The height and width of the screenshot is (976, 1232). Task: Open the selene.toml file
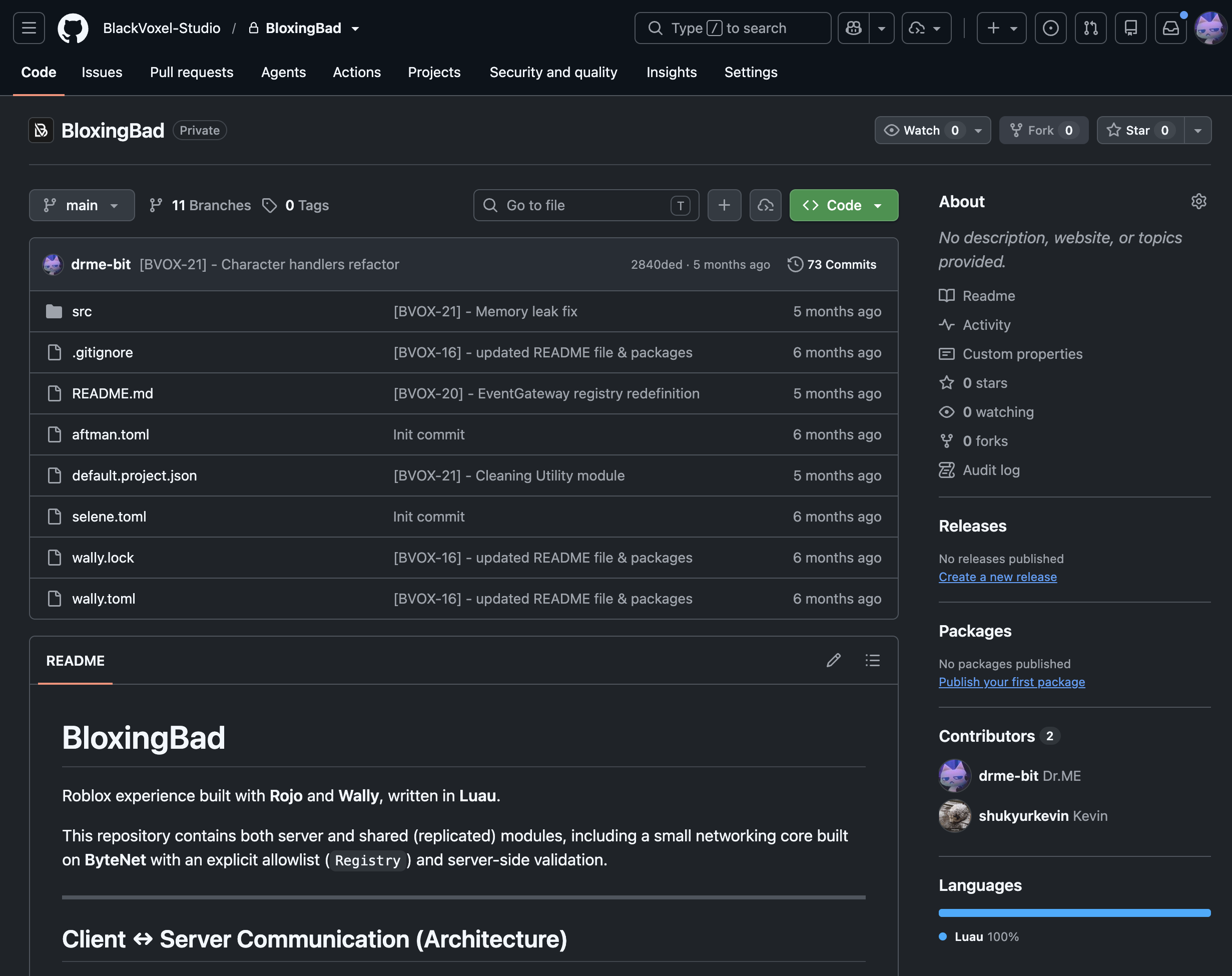click(109, 517)
